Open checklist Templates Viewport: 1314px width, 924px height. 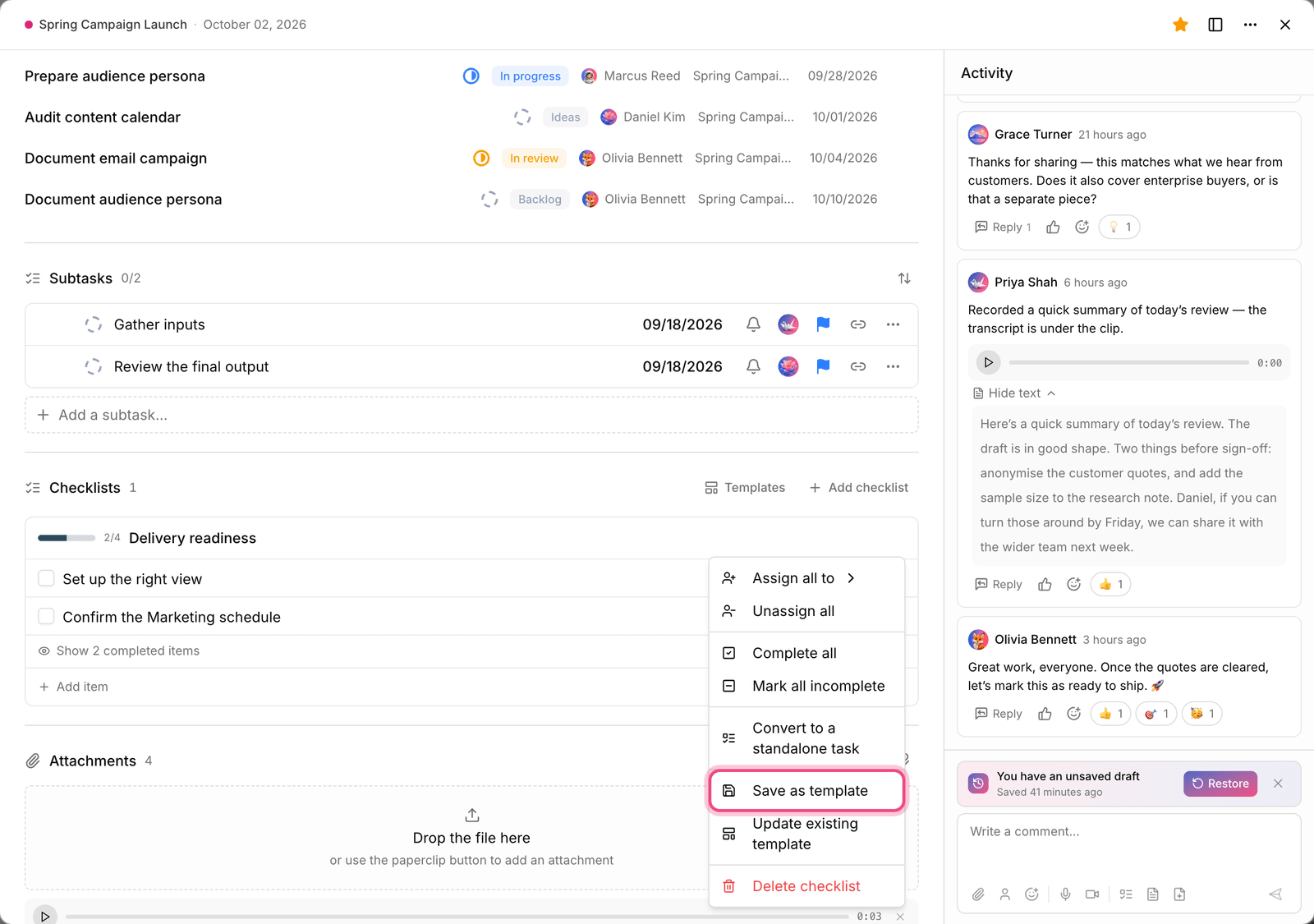pos(745,488)
